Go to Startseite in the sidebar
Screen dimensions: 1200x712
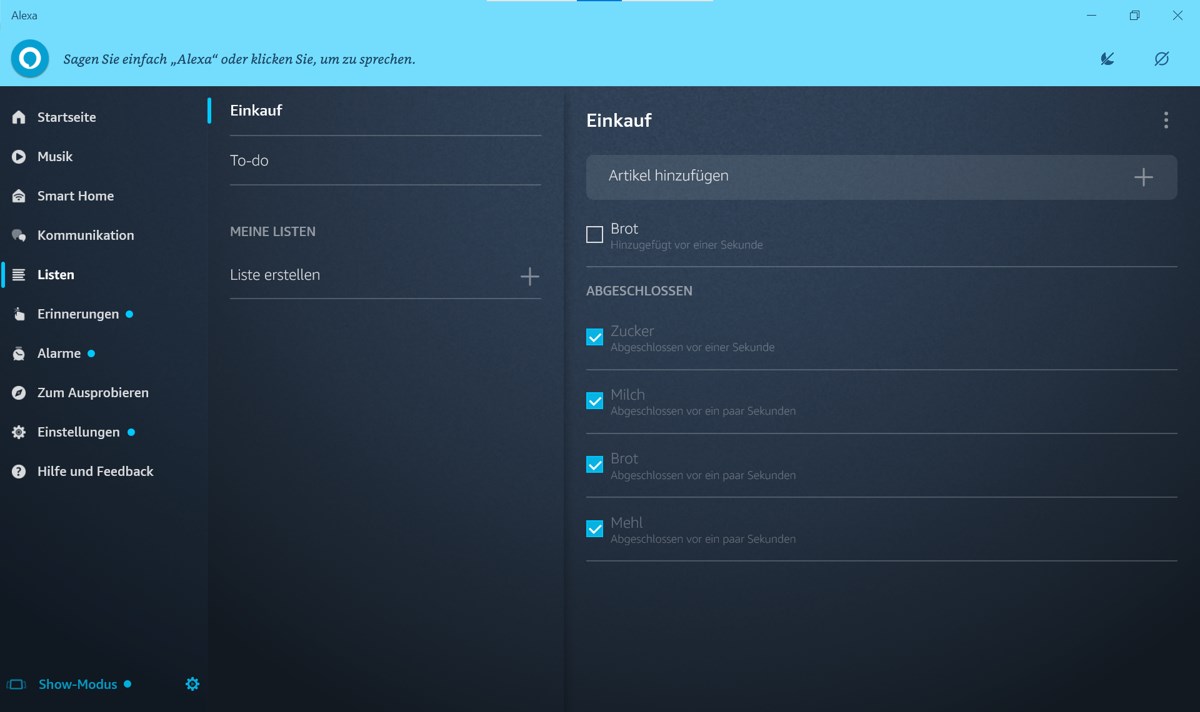coord(67,117)
